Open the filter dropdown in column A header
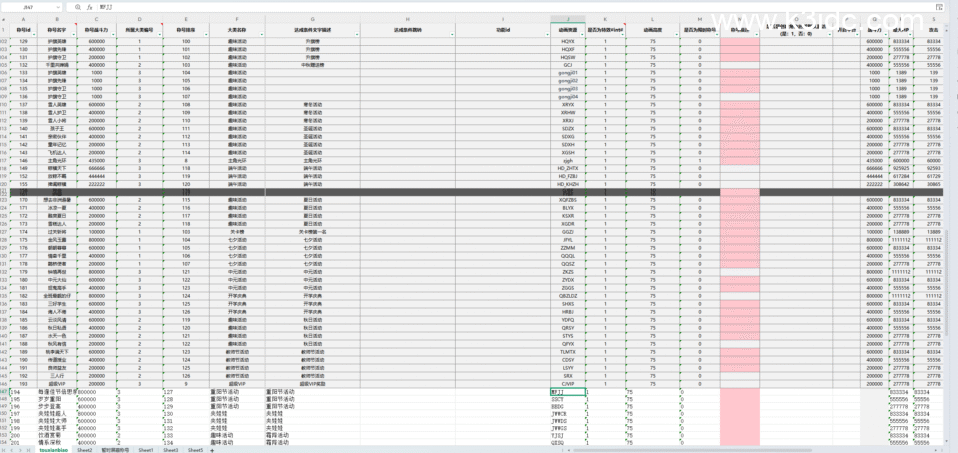 (35, 34)
